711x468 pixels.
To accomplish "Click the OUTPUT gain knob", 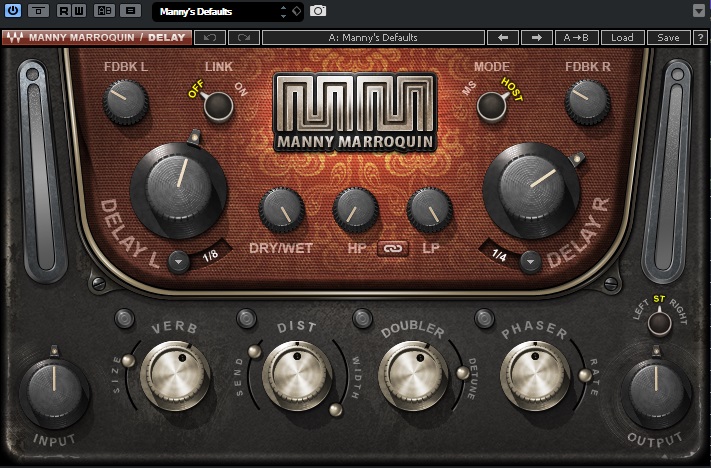I will coord(656,392).
